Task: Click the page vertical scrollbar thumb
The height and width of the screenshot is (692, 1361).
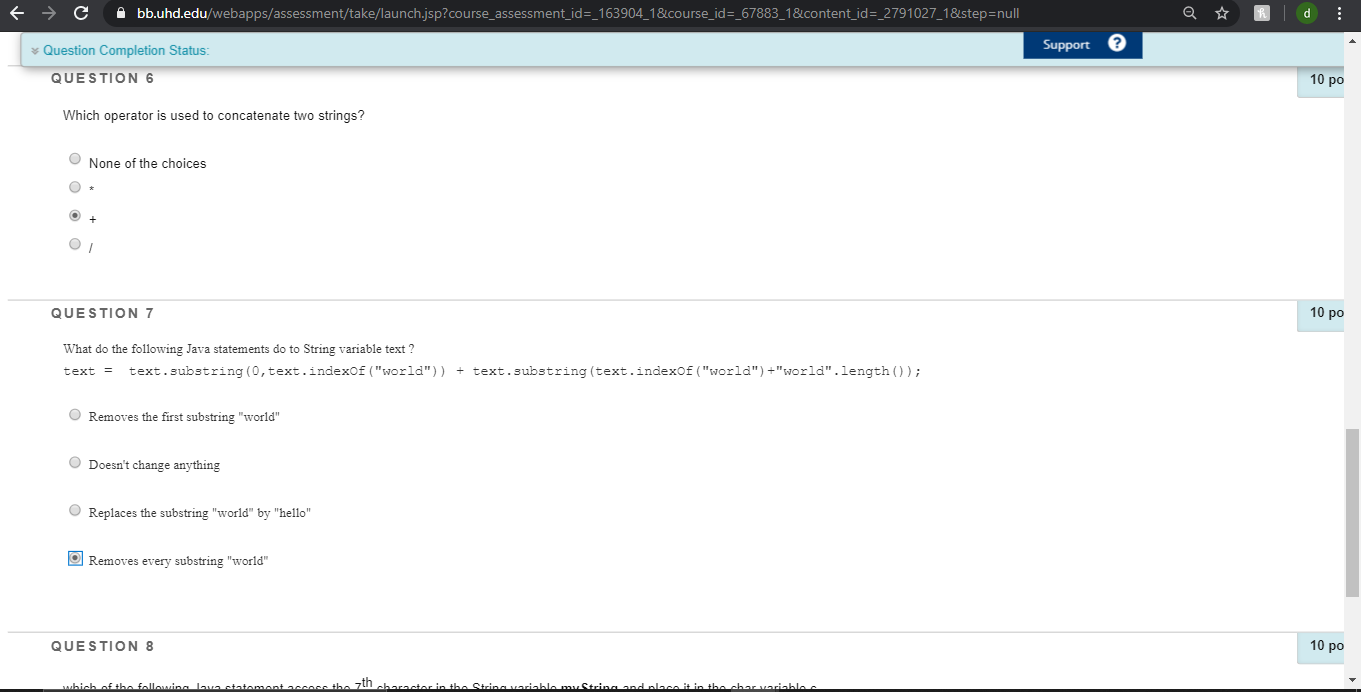Action: (1353, 512)
